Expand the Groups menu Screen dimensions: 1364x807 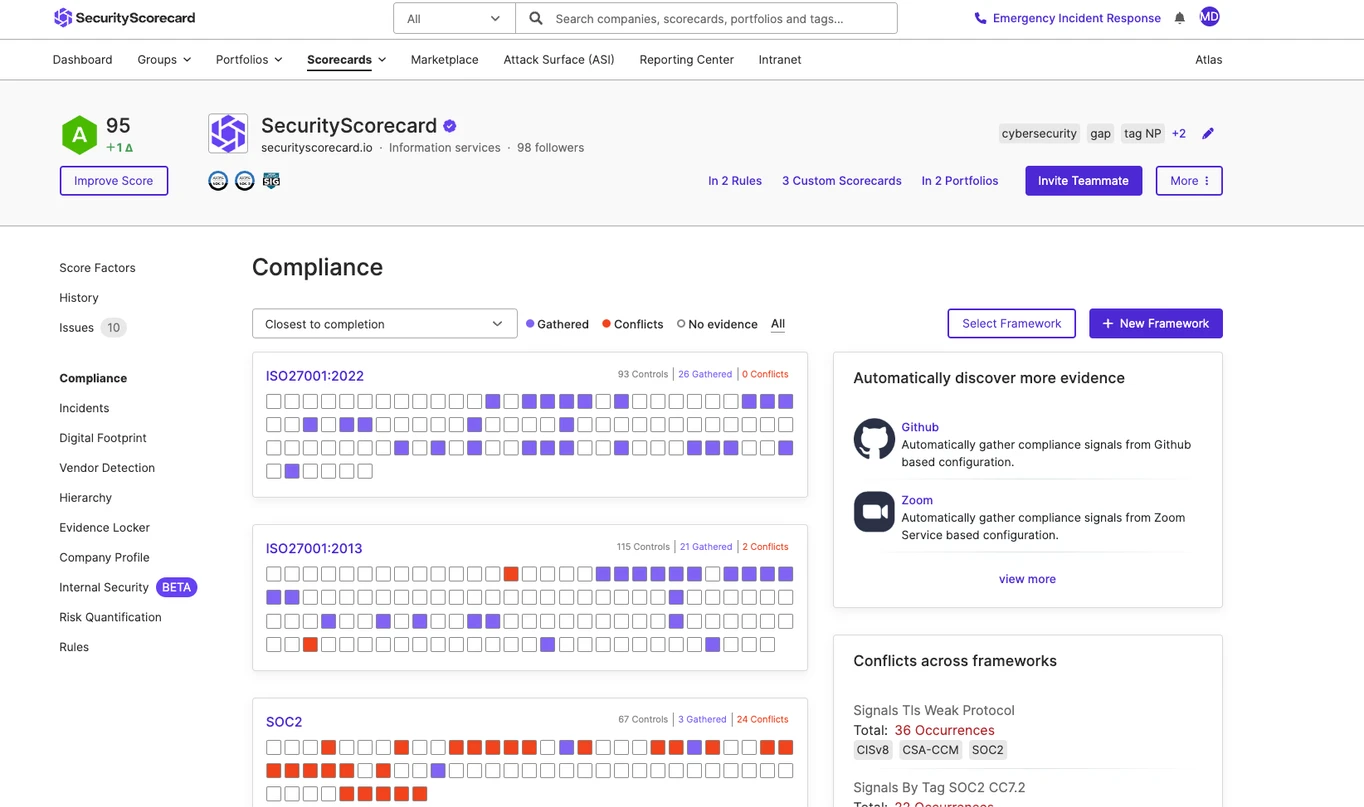click(164, 60)
